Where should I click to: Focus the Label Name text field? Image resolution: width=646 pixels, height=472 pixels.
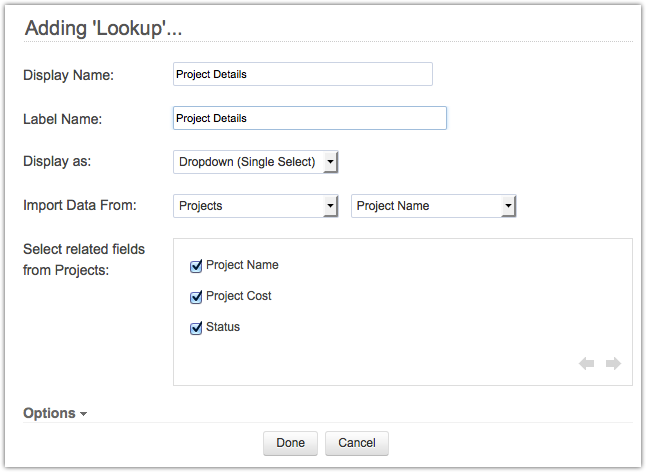point(309,118)
